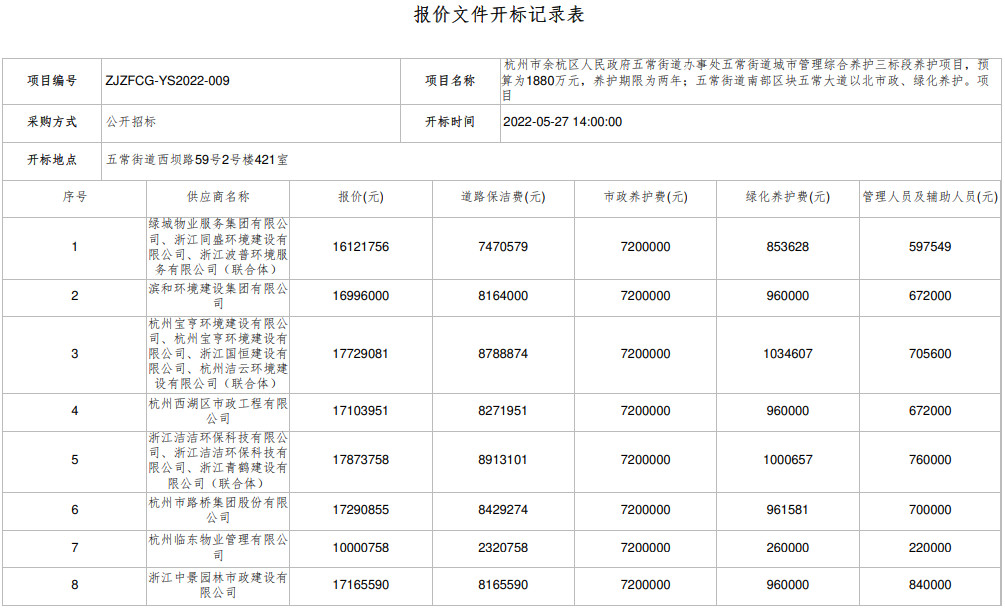Click the 供应商名称 column header

click(217, 197)
